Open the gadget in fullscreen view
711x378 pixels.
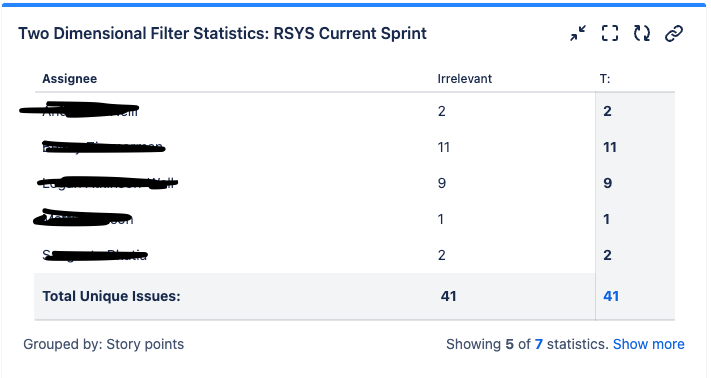(x=610, y=33)
